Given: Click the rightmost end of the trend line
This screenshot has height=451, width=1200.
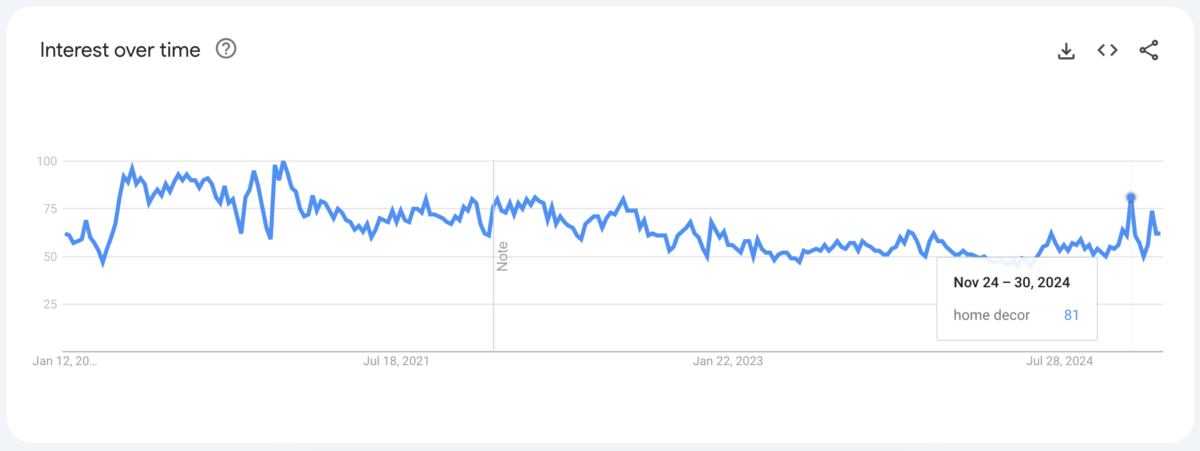Looking at the screenshot, I should (1158, 234).
